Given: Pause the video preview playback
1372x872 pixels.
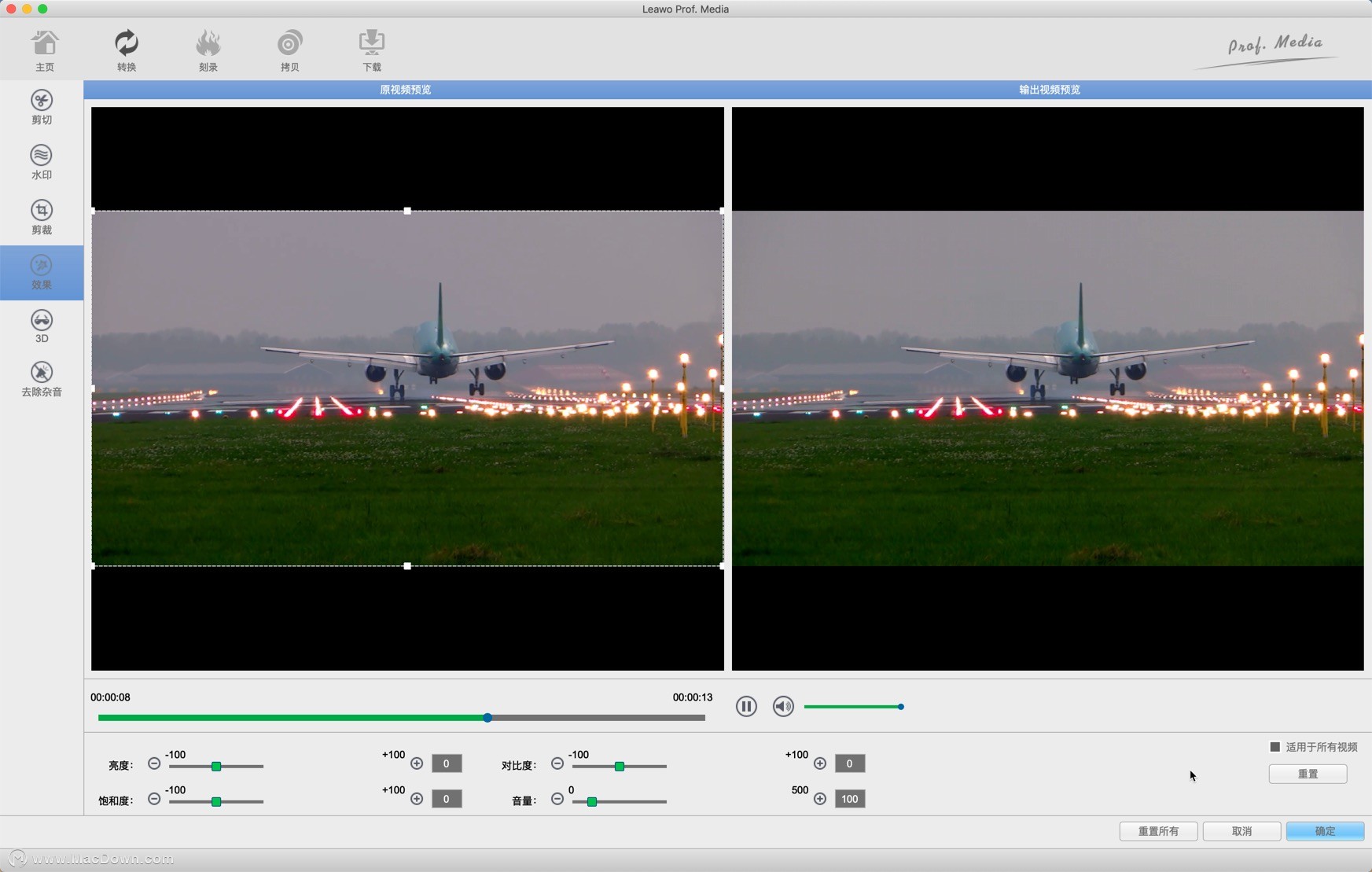Looking at the screenshot, I should [746, 706].
